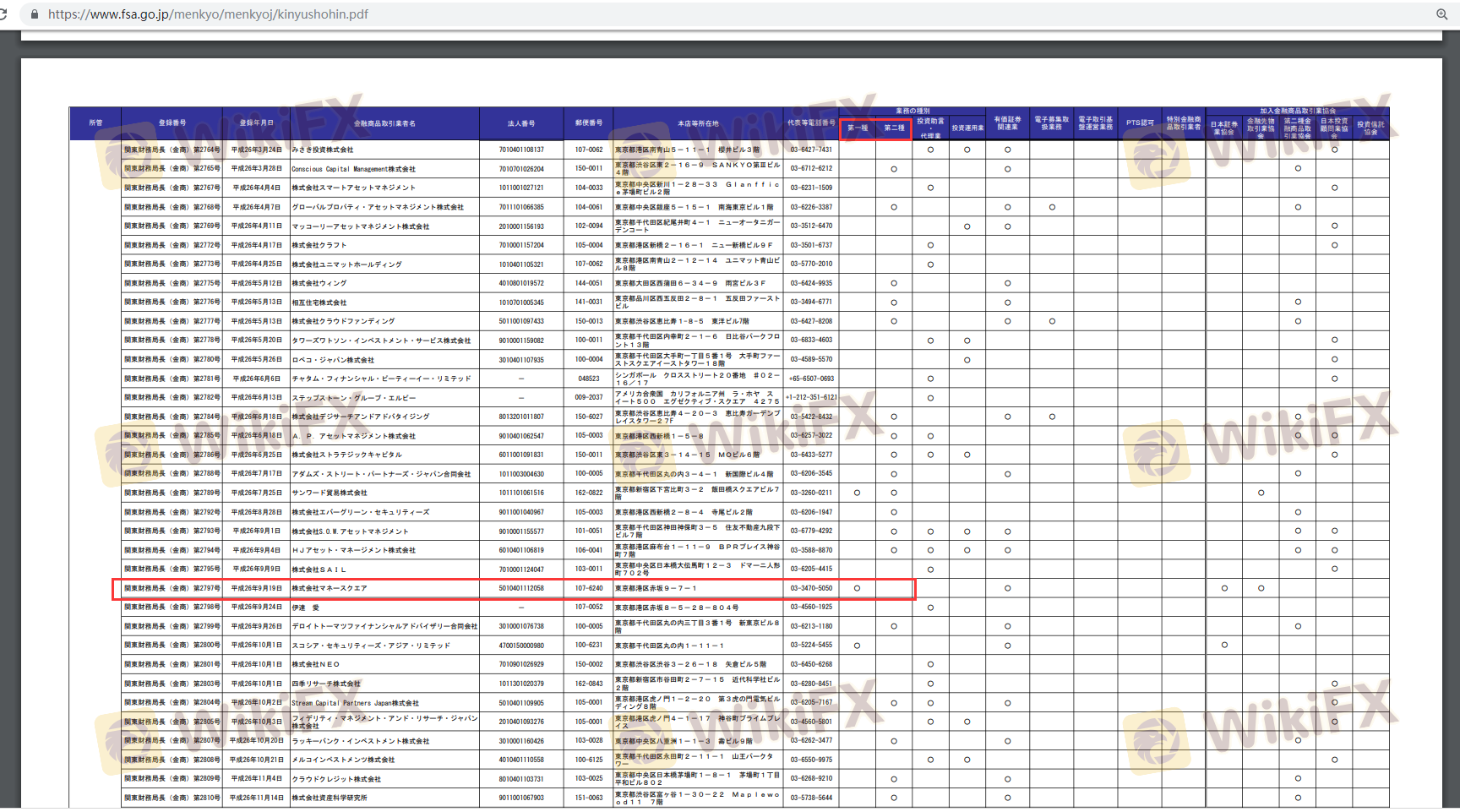Click the 第二種 column header

(894, 128)
